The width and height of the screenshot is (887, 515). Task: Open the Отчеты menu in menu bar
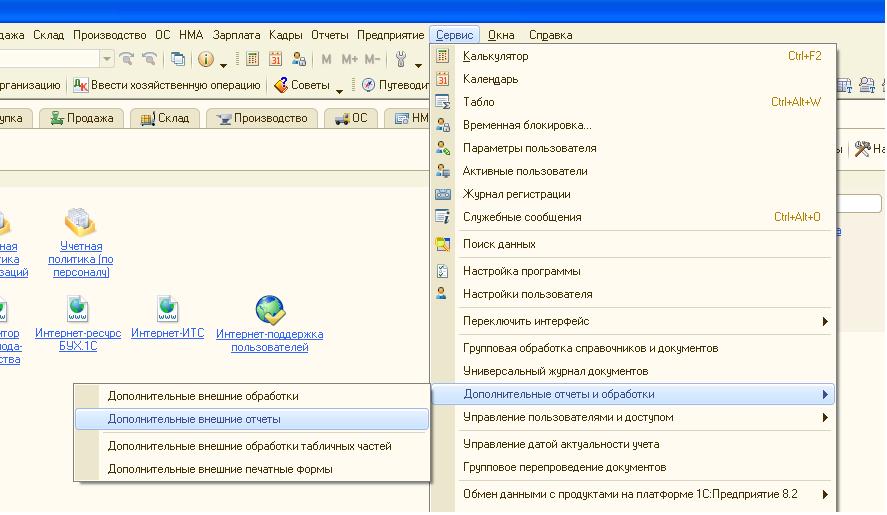(329, 35)
